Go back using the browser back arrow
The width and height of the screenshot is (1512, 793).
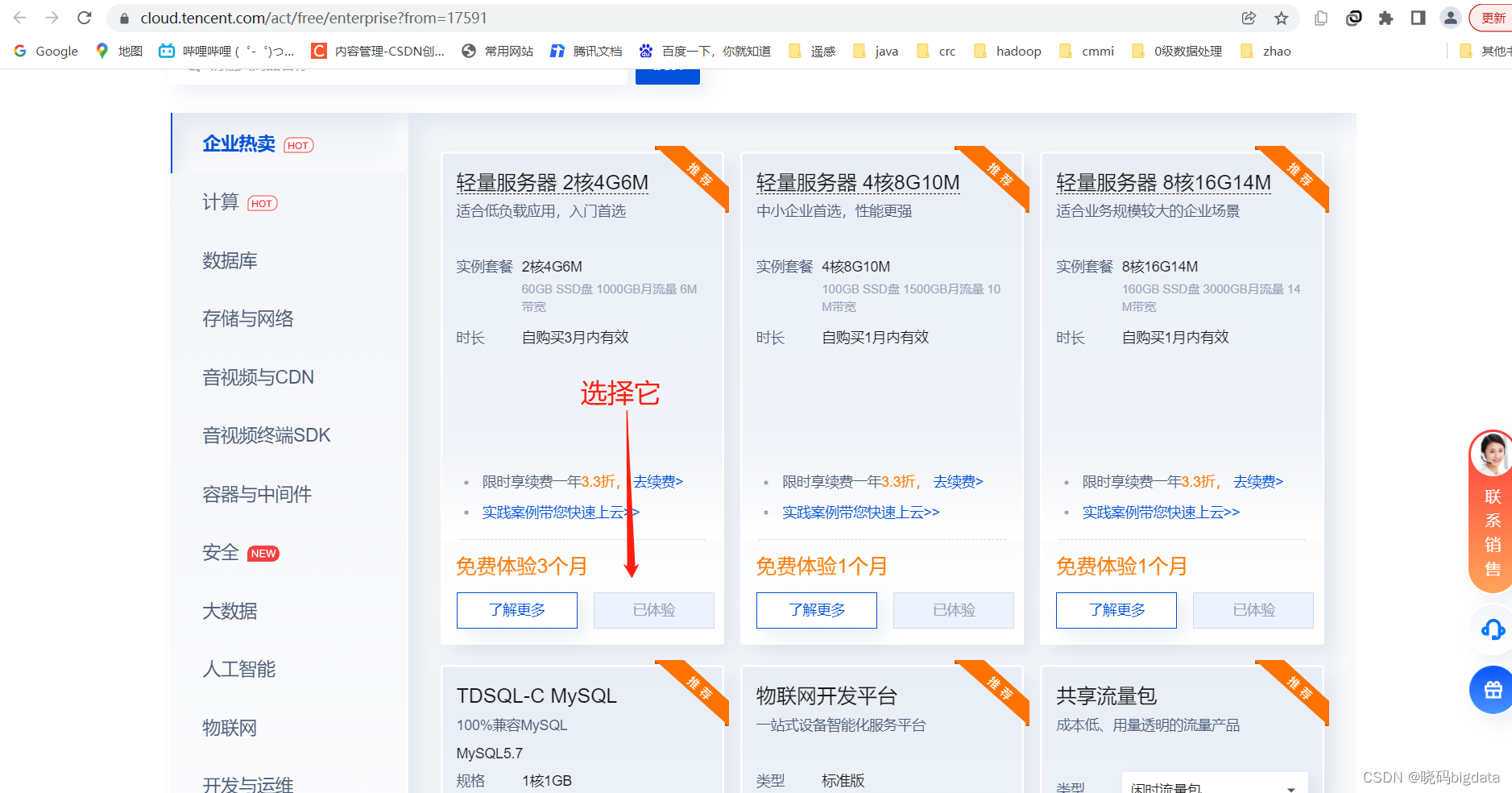coord(20,18)
